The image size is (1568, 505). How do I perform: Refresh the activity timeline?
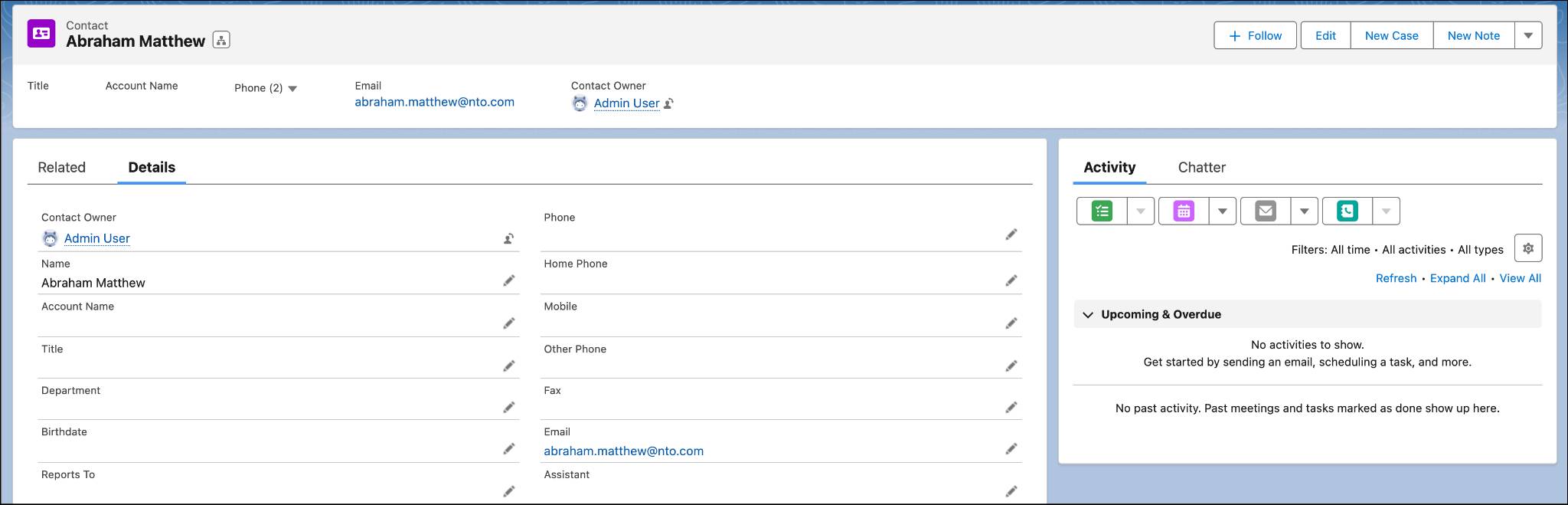(1396, 278)
